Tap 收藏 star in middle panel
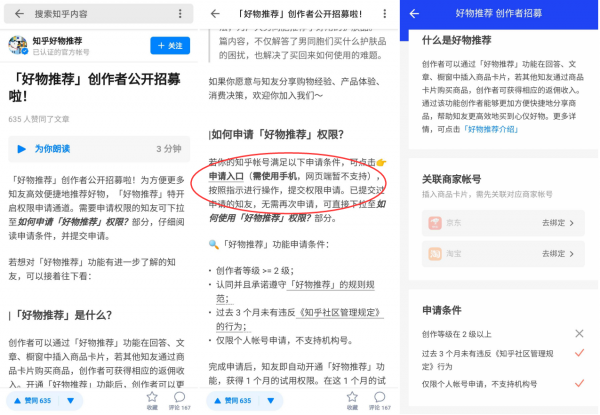The image size is (600, 415). point(352,400)
